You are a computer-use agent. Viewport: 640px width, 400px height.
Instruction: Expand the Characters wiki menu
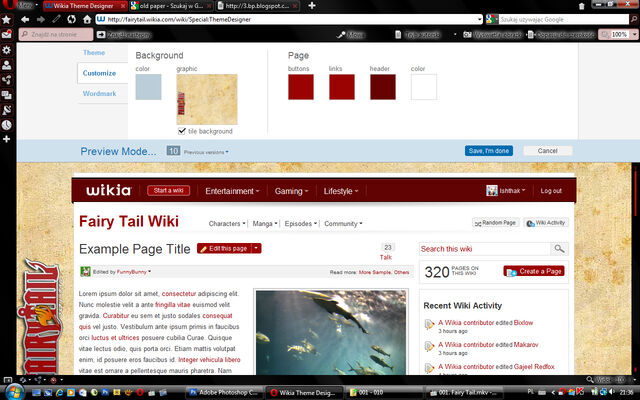(227, 224)
